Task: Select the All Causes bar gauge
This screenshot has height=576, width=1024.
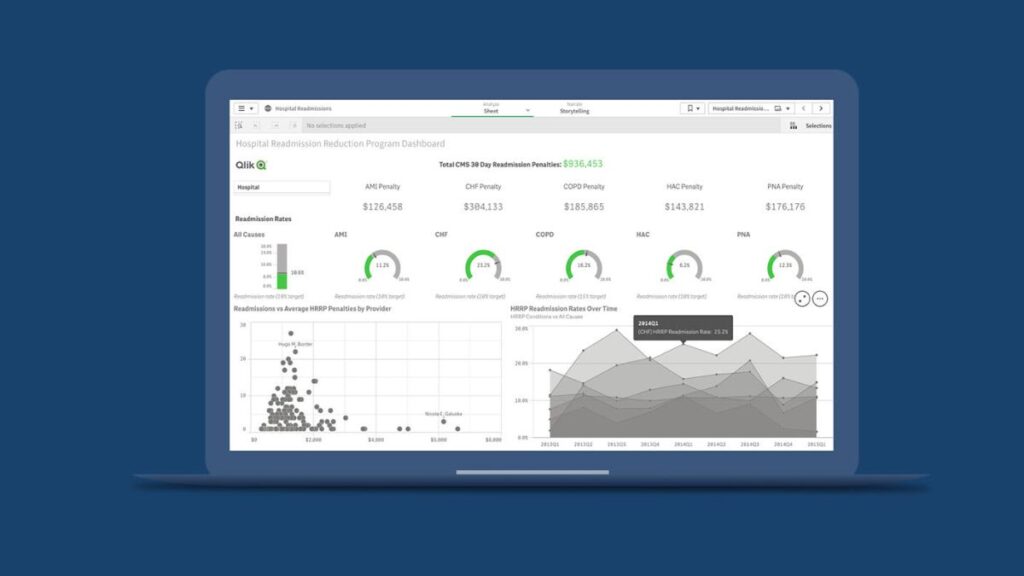Action: click(x=281, y=266)
